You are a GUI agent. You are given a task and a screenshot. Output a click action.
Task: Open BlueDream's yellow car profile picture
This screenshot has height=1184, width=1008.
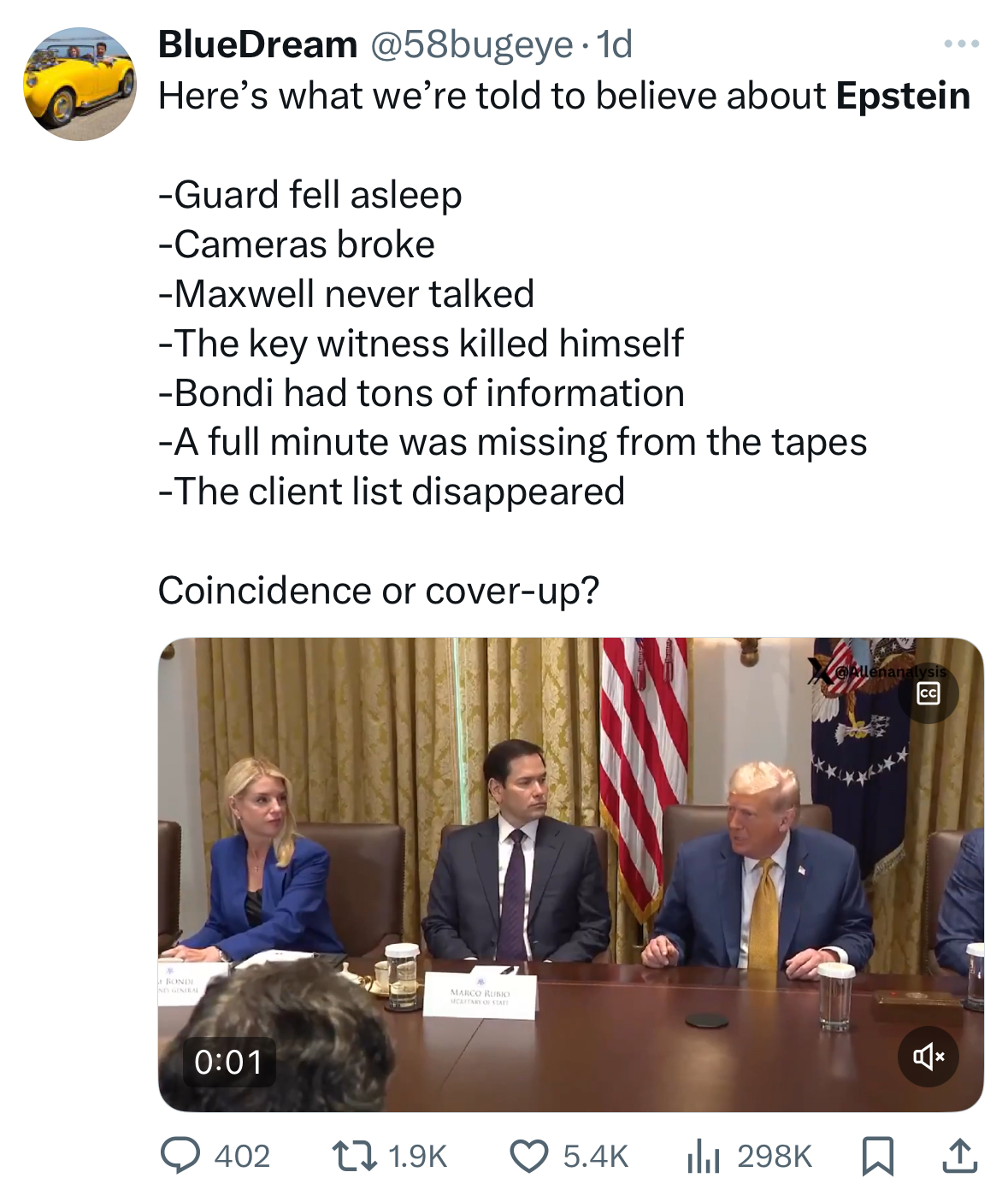pos(80,84)
